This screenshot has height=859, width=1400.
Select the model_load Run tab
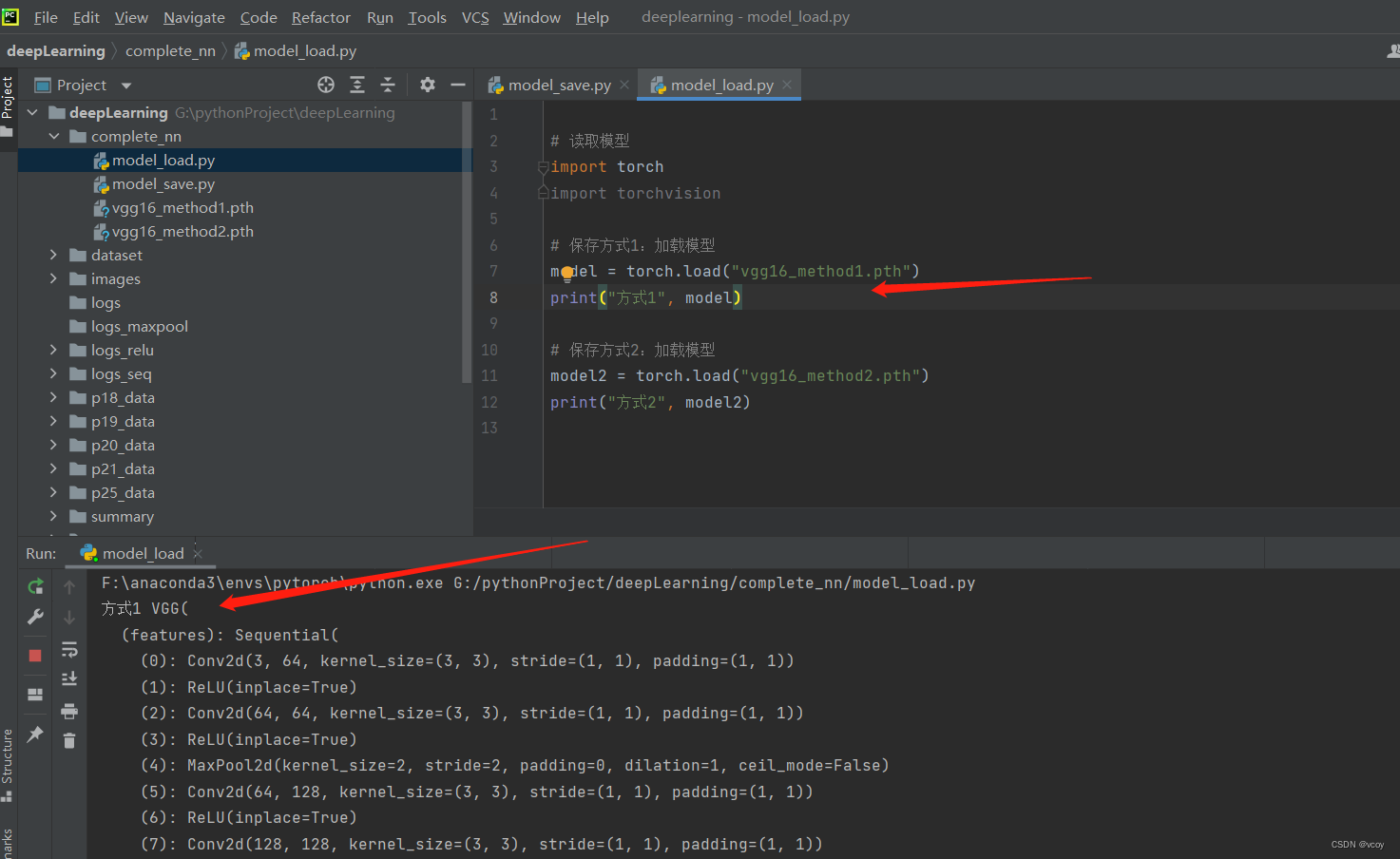click(x=143, y=553)
